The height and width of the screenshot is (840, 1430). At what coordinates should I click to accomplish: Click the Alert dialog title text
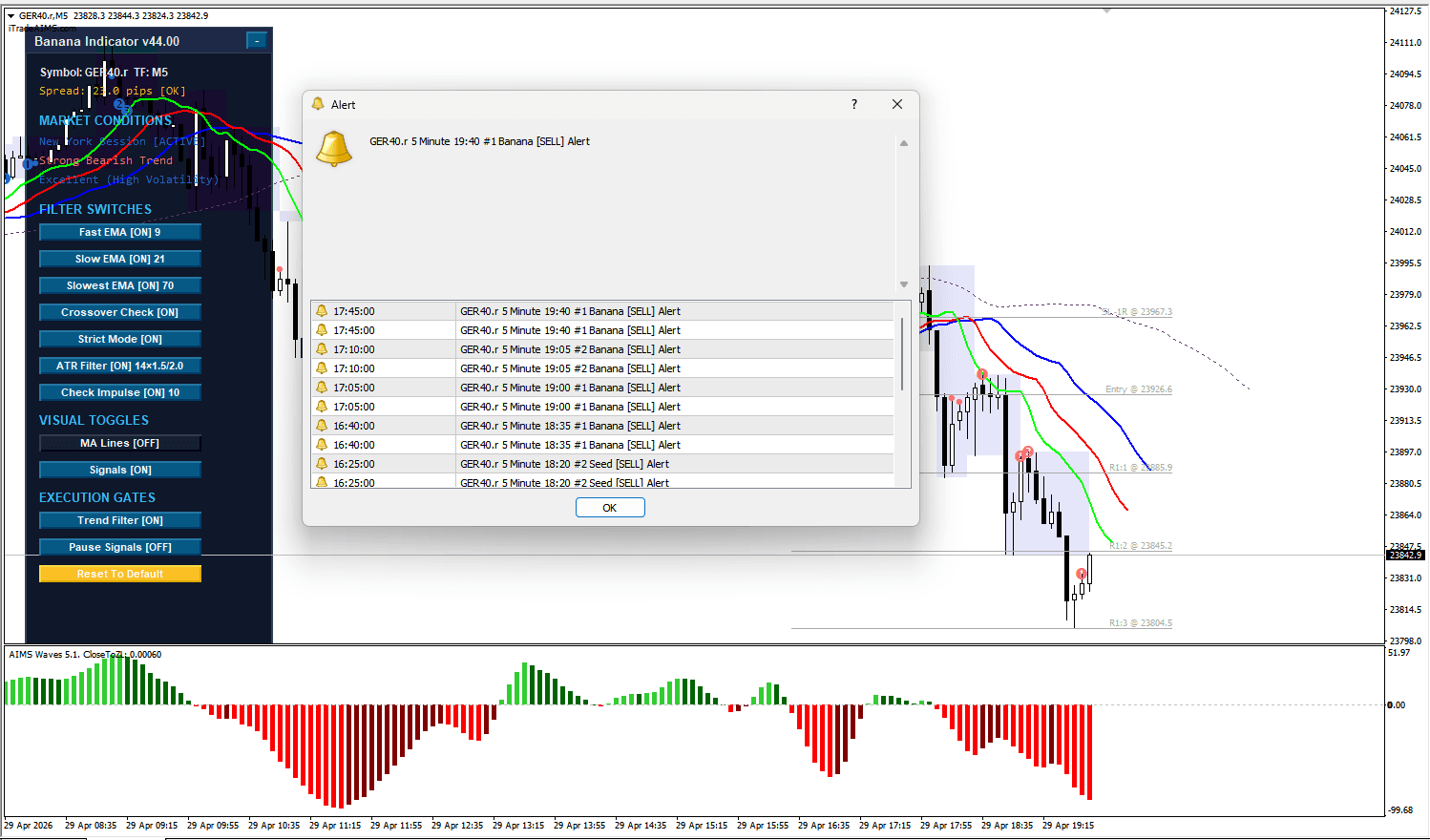[344, 105]
